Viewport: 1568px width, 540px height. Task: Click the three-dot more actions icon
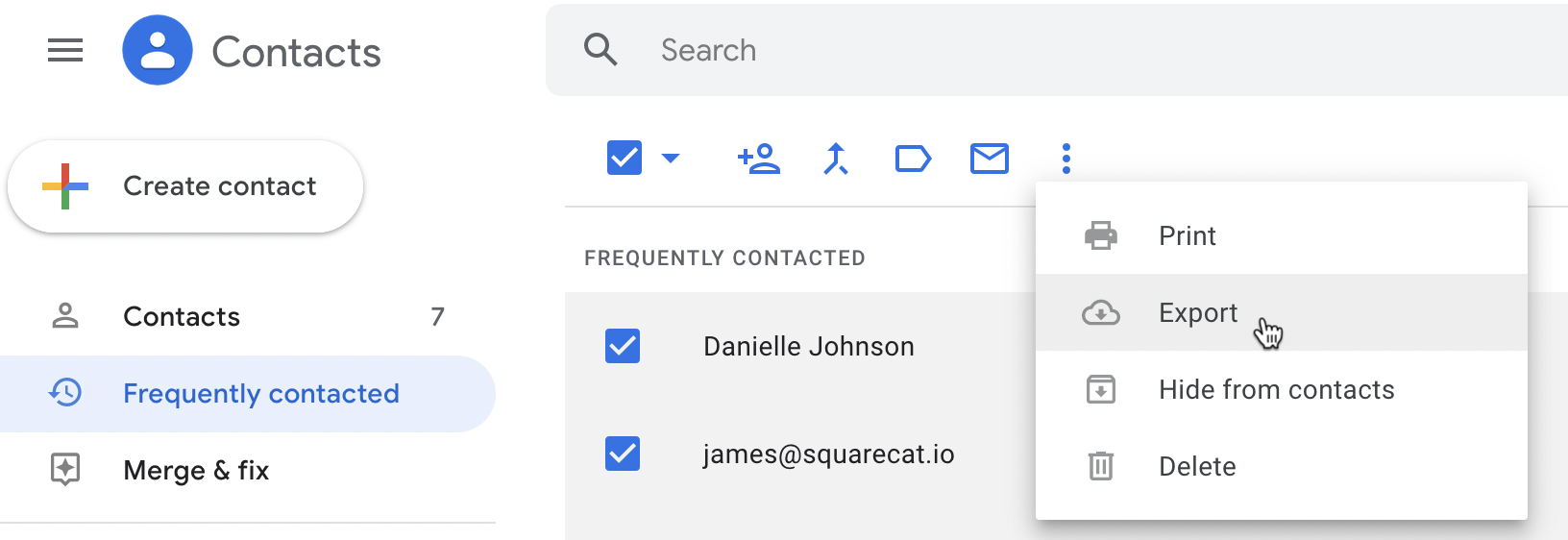(1066, 158)
